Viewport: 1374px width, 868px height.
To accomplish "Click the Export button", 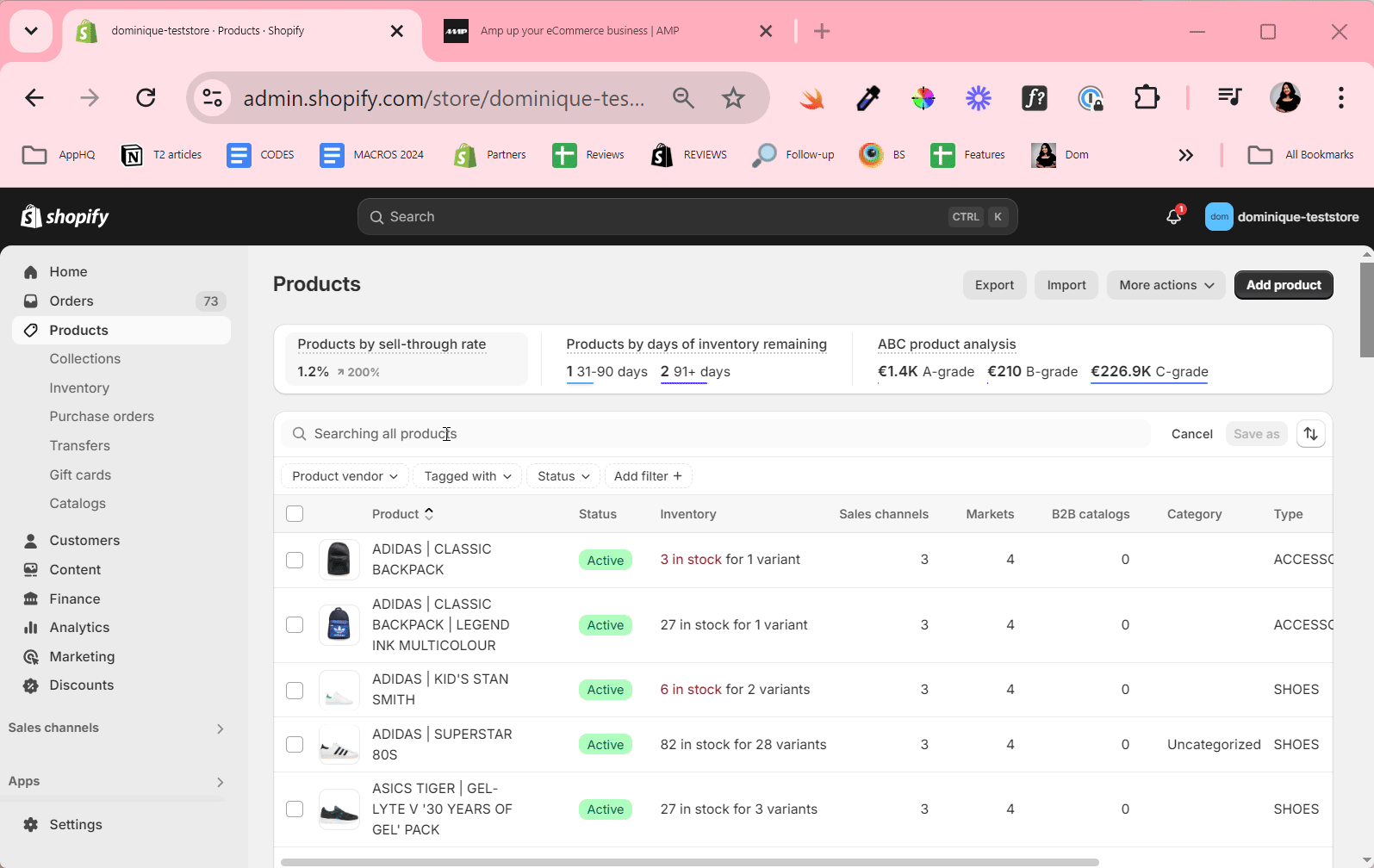I will [994, 285].
